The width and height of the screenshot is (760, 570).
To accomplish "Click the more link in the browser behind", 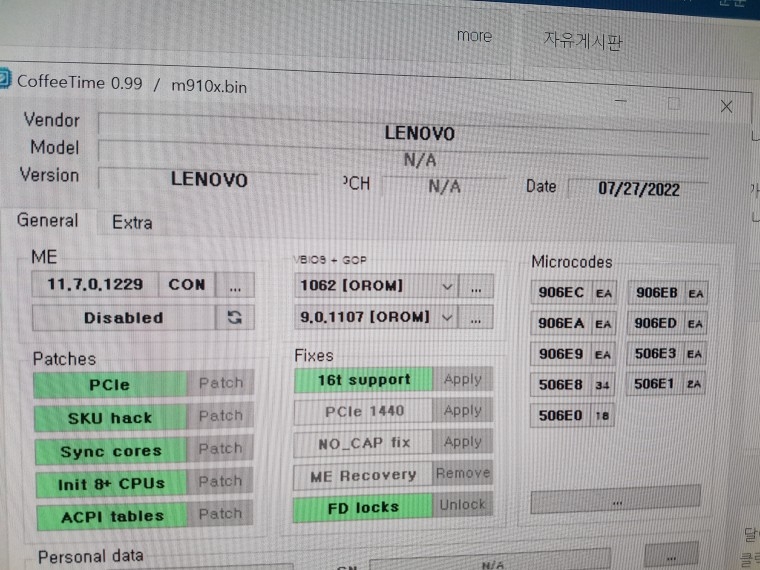I will [474, 36].
